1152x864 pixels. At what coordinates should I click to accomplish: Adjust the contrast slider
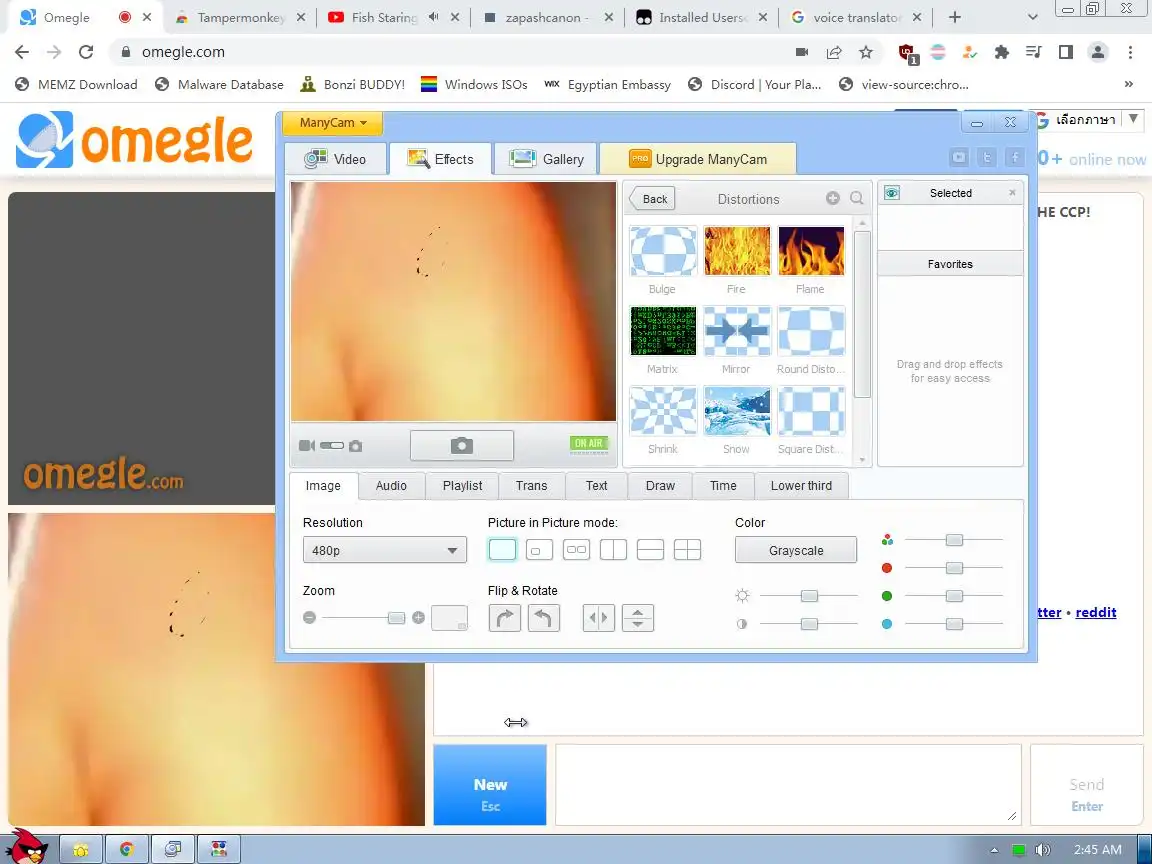[x=809, y=624]
